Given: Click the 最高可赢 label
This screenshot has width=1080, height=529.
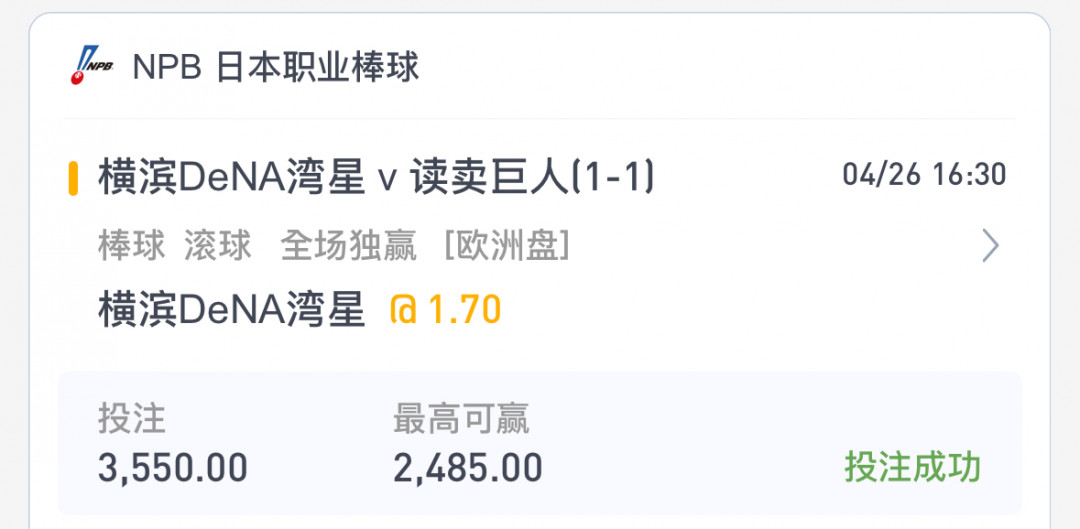Looking at the screenshot, I should point(461,418).
